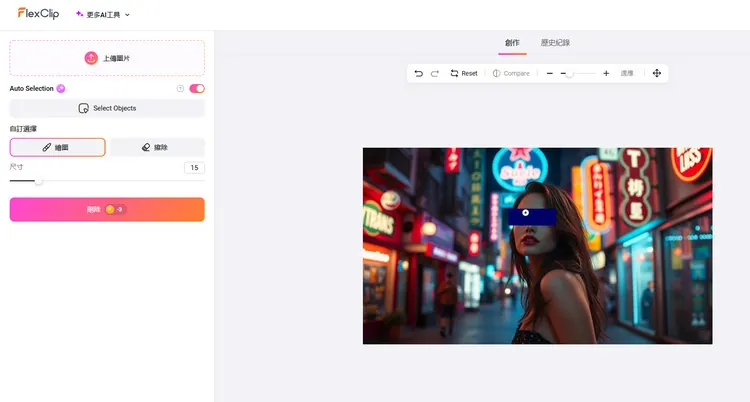Click the Reset button in toolbar
Viewport: 750px width, 402px height.
(x=464, y=73)
